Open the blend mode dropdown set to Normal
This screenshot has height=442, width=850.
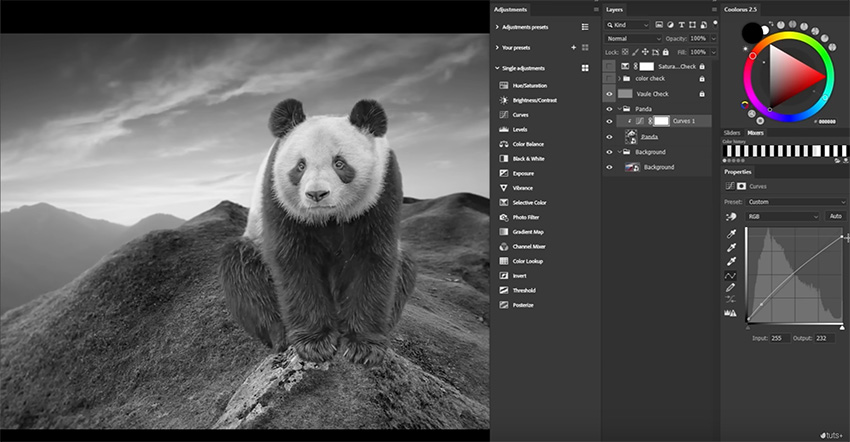pos(632,38)
